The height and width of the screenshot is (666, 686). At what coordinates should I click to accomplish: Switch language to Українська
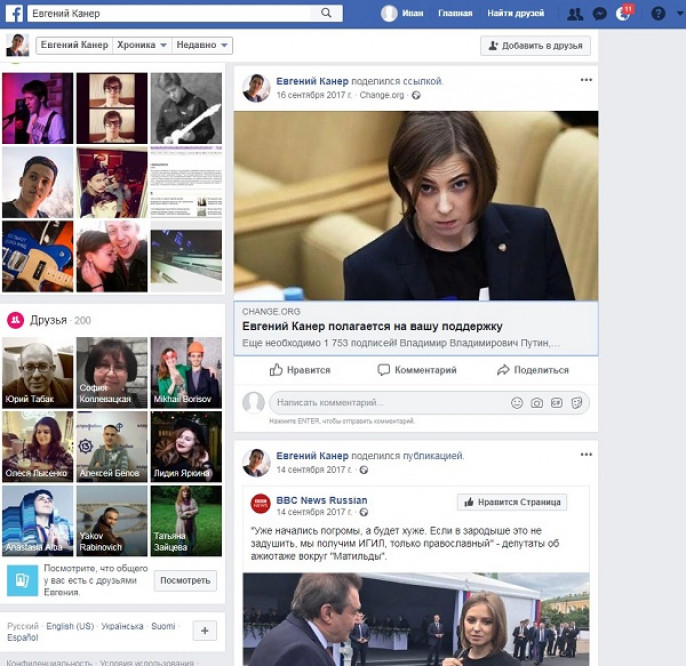(122, 626)
